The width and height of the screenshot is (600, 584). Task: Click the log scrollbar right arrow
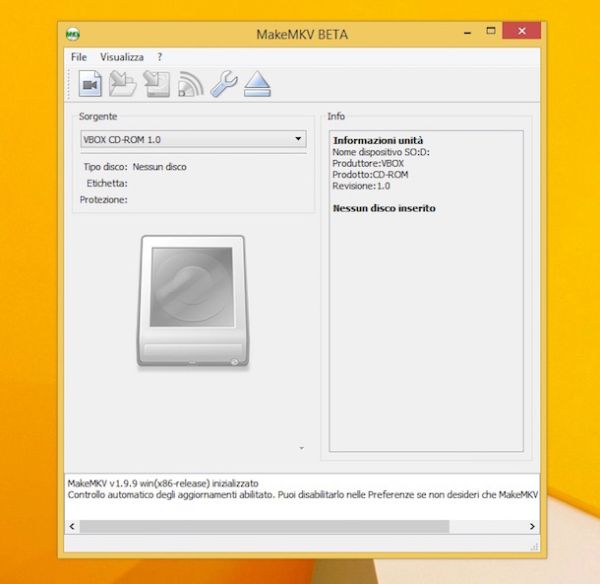(532, 526)
